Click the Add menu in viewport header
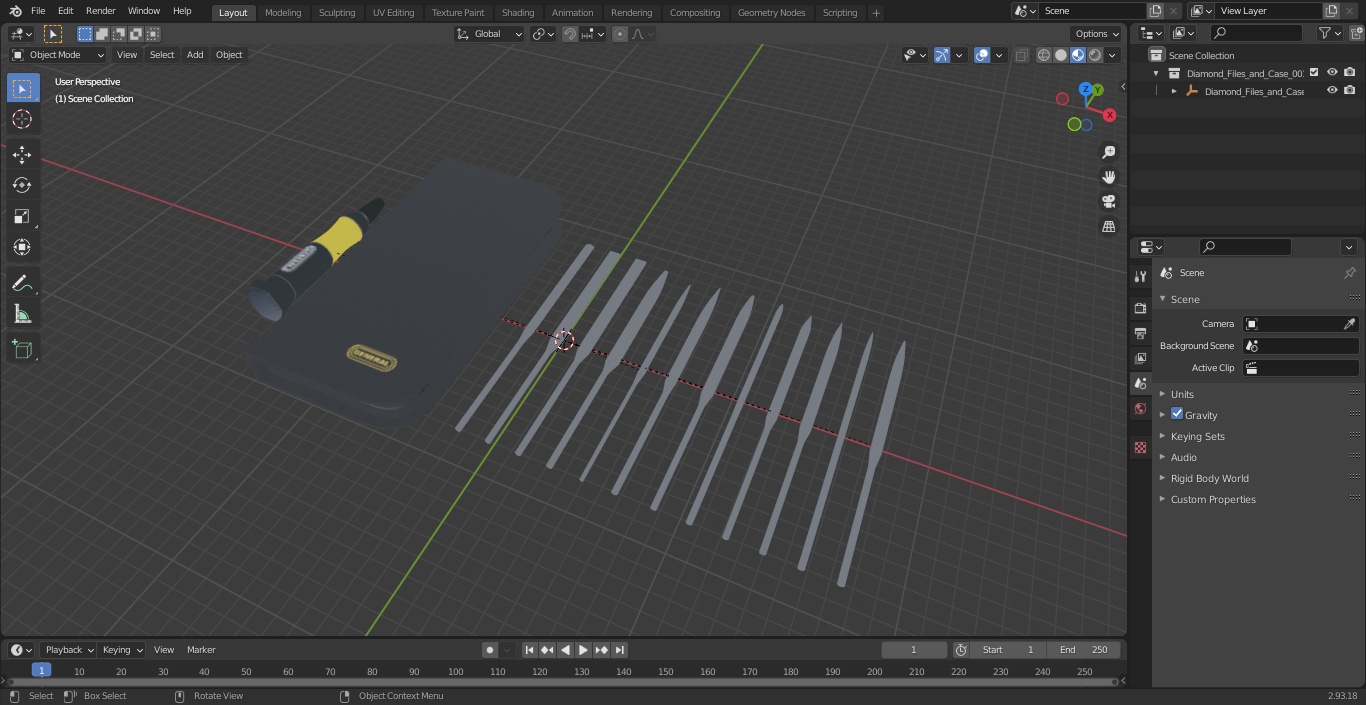Screen dimensions: 1366x705 195,55
